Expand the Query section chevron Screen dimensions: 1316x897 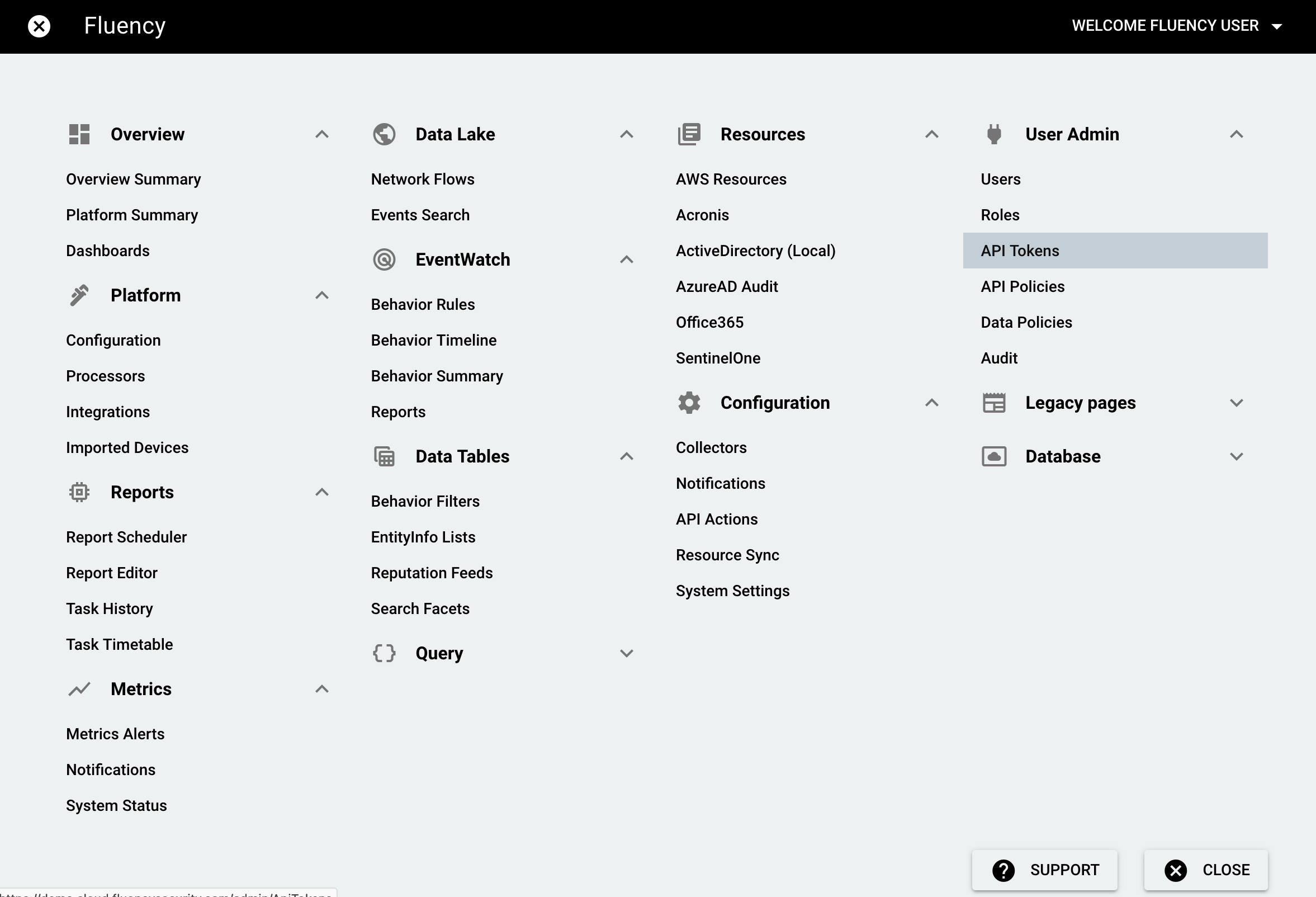pos(626,654)
